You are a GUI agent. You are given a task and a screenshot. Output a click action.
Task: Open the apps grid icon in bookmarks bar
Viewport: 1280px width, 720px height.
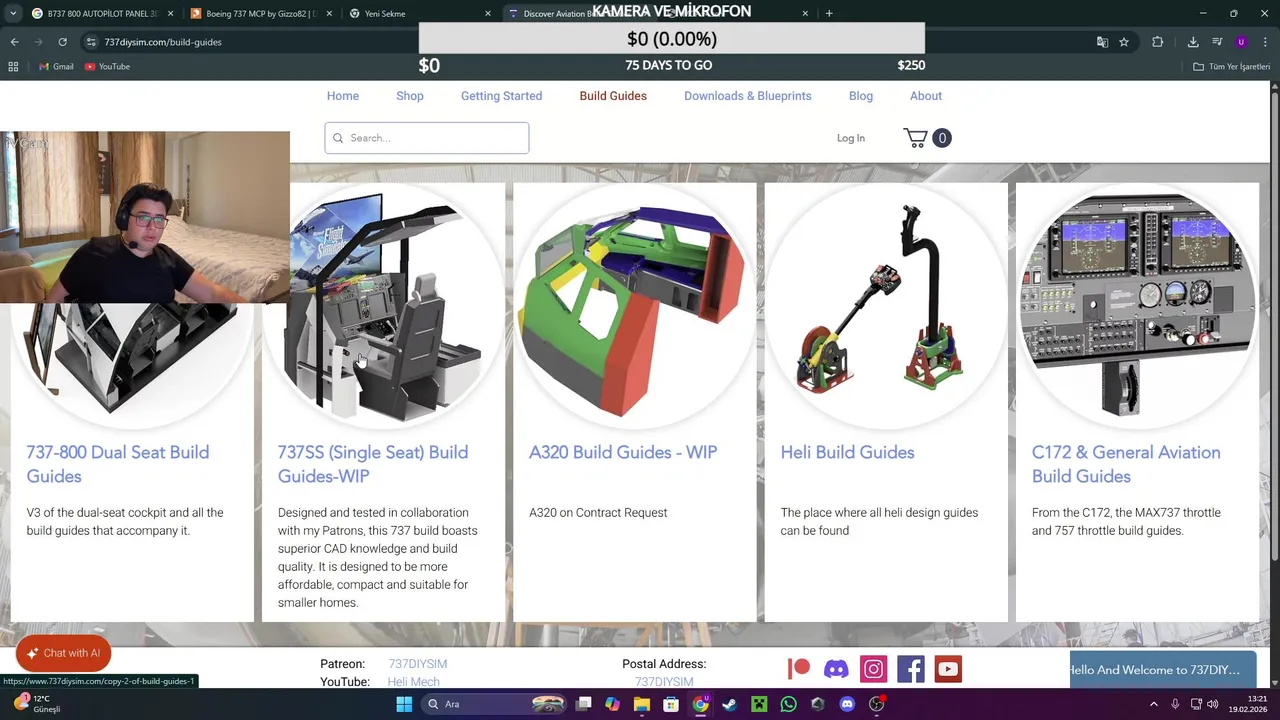tap(13, 66)
